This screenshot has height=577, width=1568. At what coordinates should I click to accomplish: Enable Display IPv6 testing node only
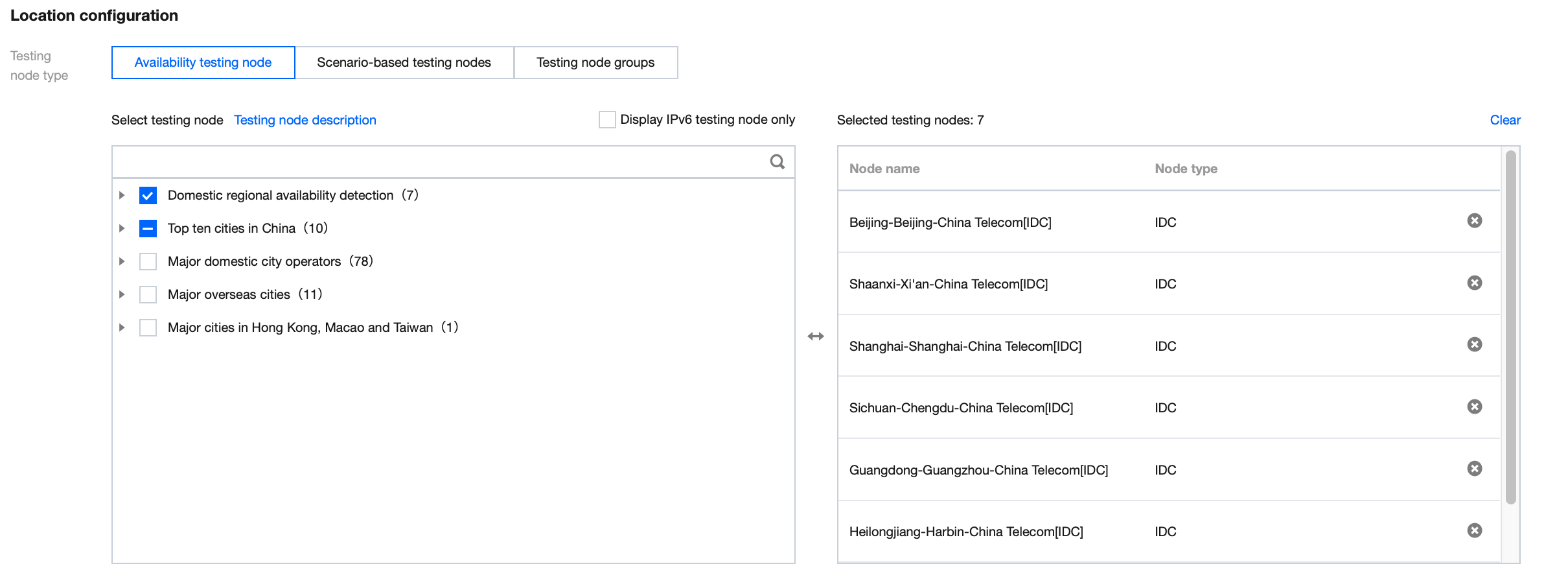pyautogui.click(x=607, y=120)
